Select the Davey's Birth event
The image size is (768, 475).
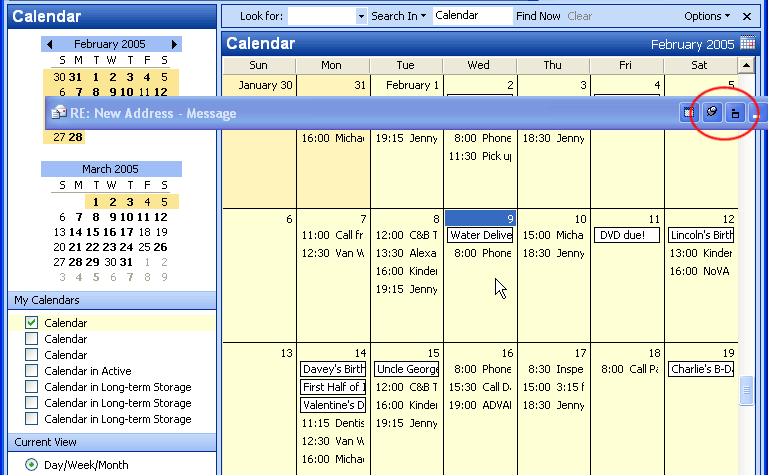pyautogui.click(x=333, y=369)
